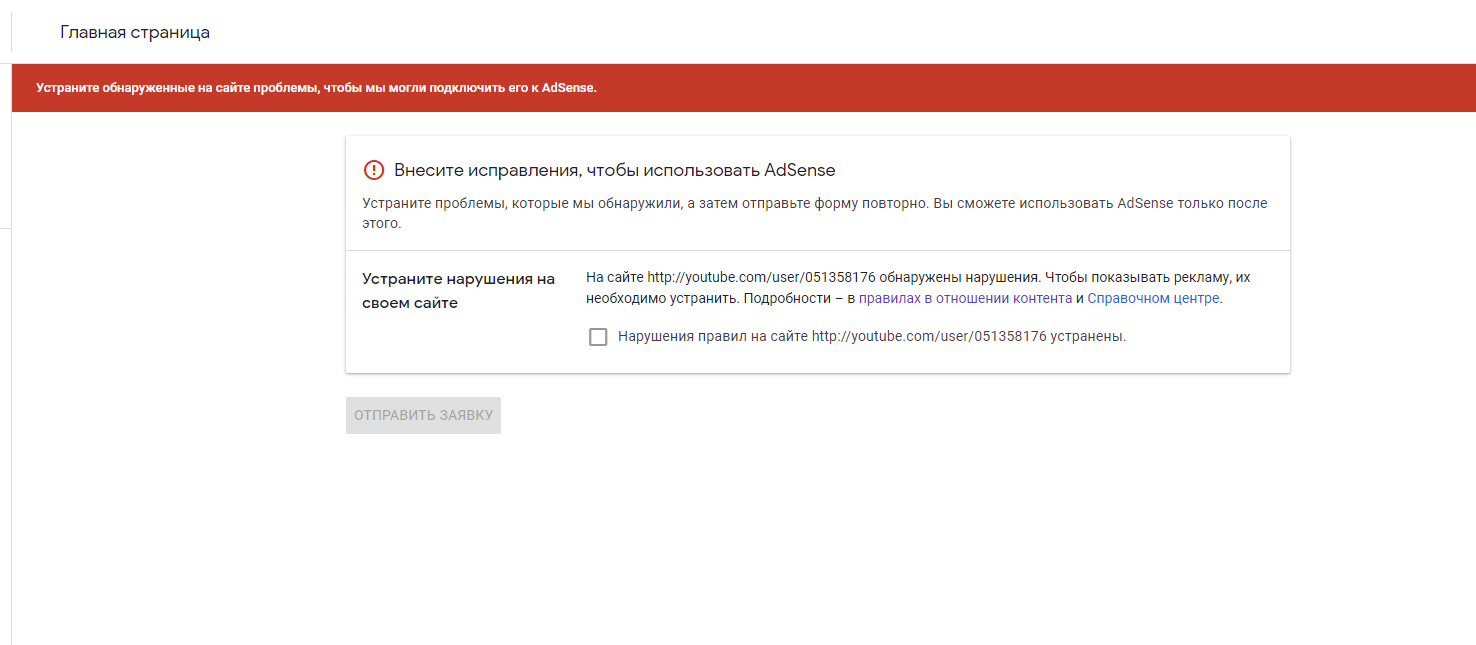Screen dimensions: 1476x645
Task: Click the red banner warning message
Action: click(316, 88)
